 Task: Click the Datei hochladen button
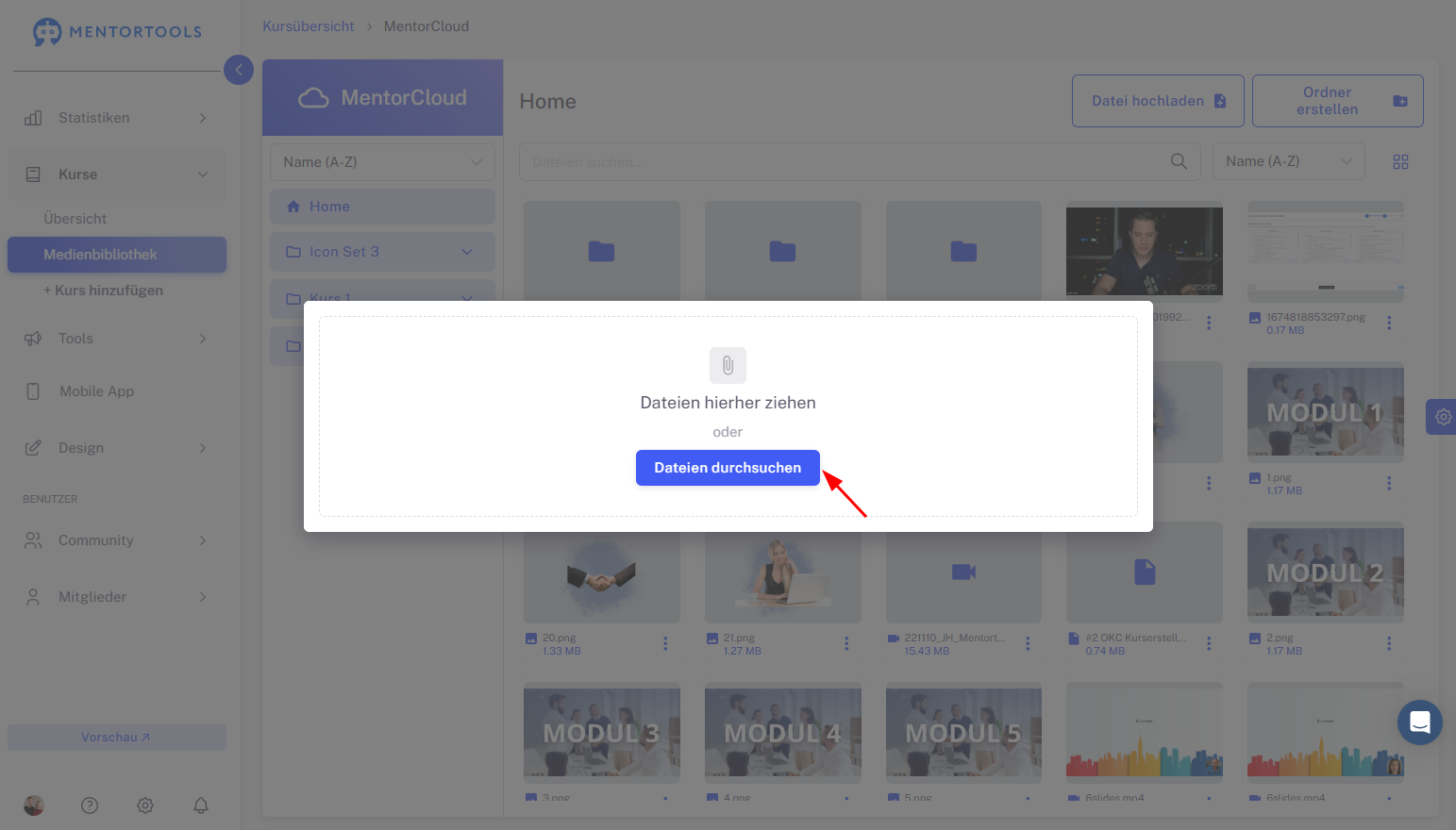pyautogui.click(x=1158, y=101)
